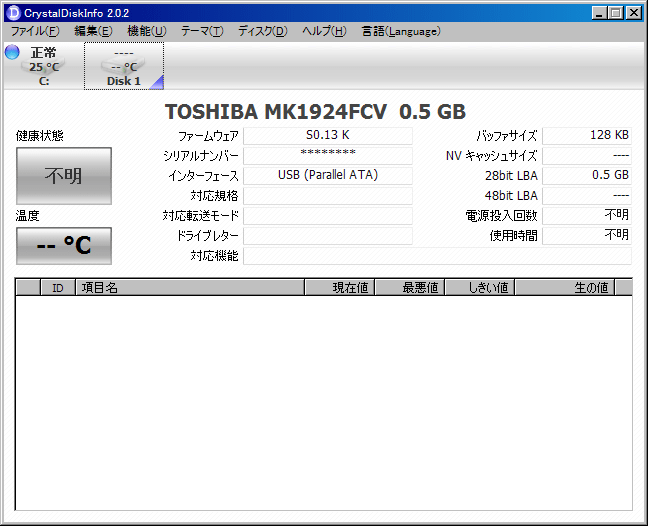Click the バッファサイズ label
This screenshot has height=526, width=648.
click(507, 136)
